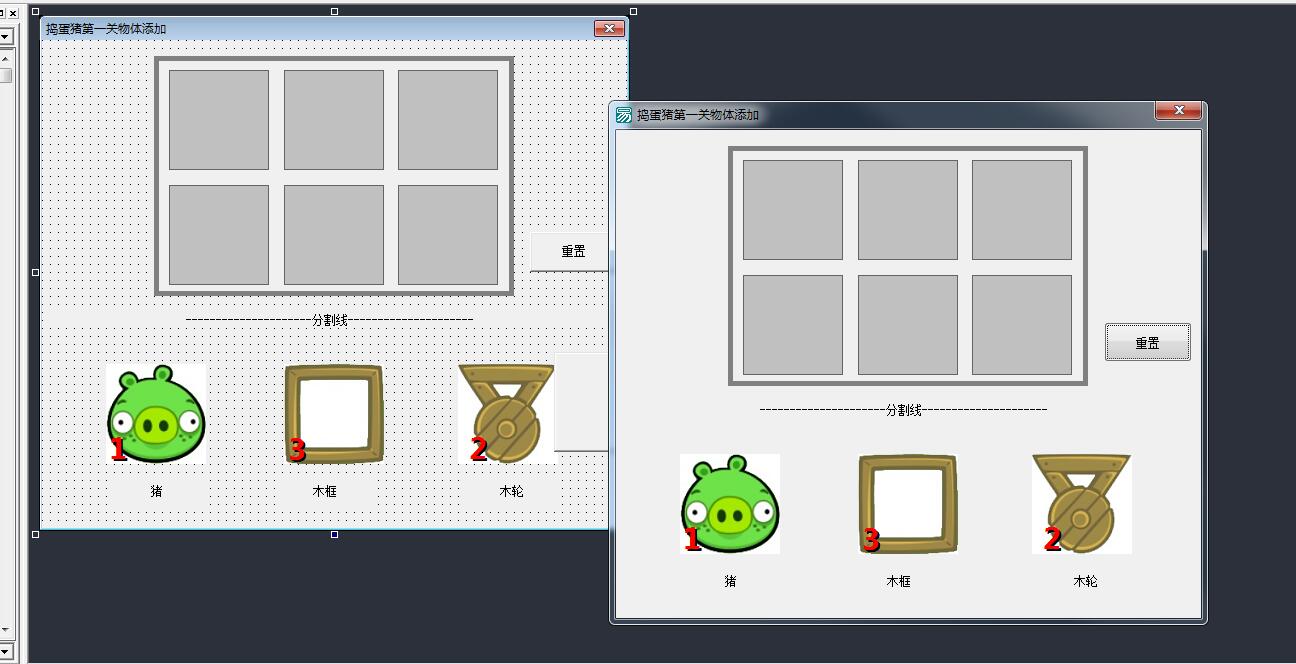Click the 木轮 label in running window
Viewport: 1296px width, 664px height.
click(1085, 581)
